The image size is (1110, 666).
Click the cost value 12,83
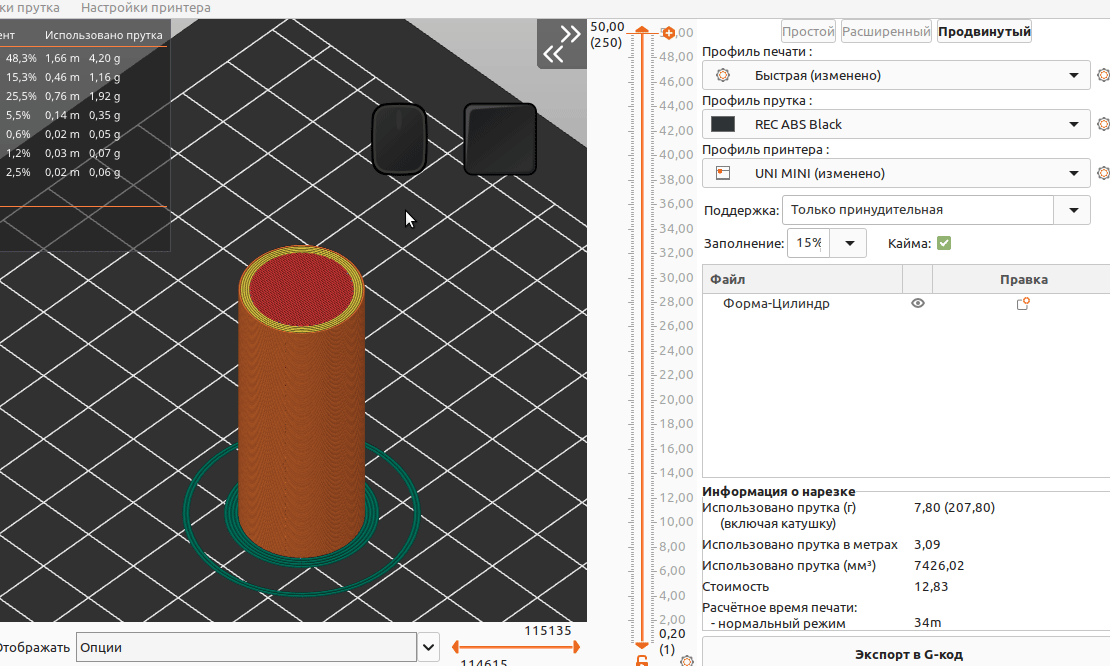pos(931,587)
